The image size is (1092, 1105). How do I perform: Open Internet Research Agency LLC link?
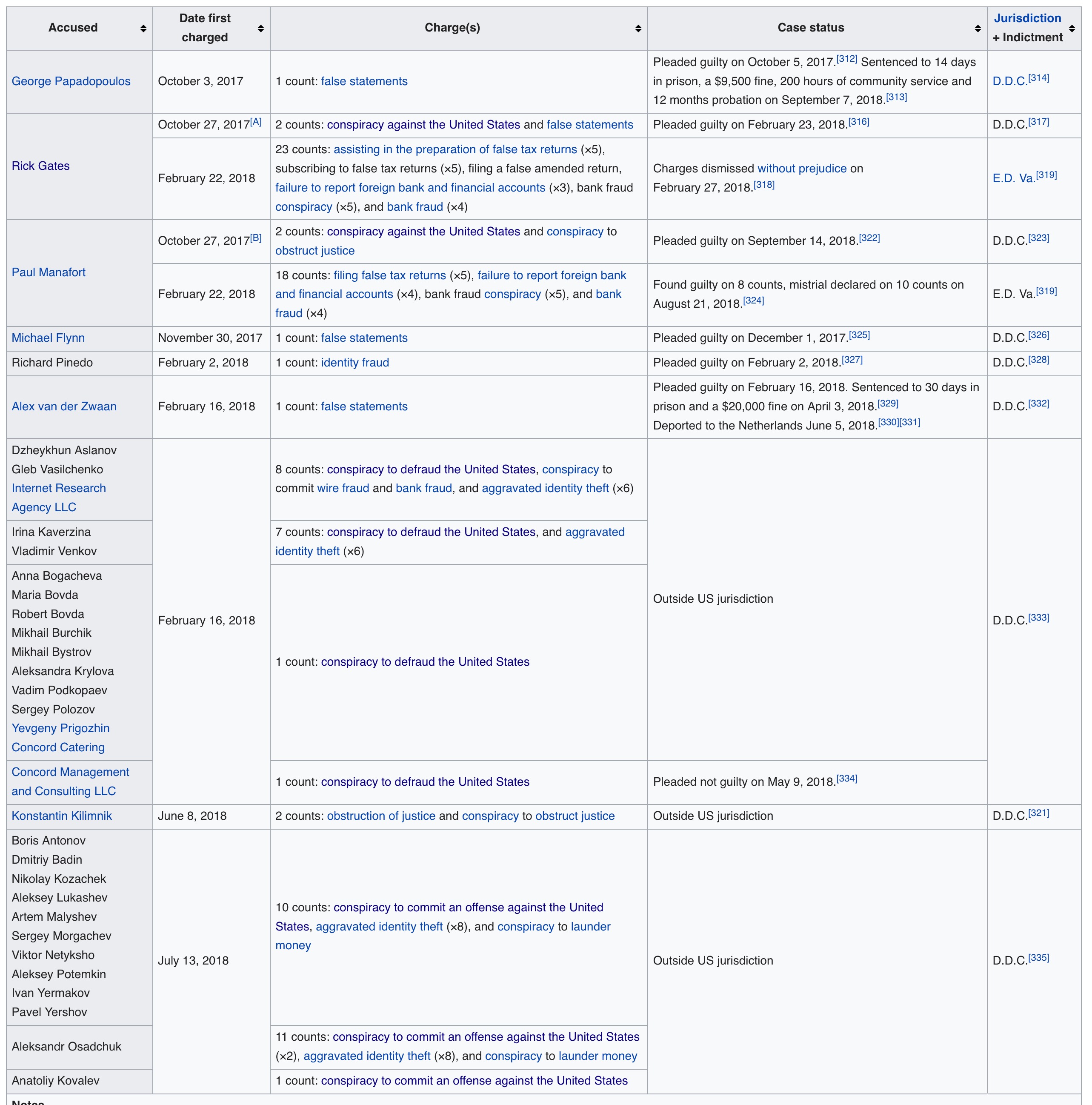point(58,489)
